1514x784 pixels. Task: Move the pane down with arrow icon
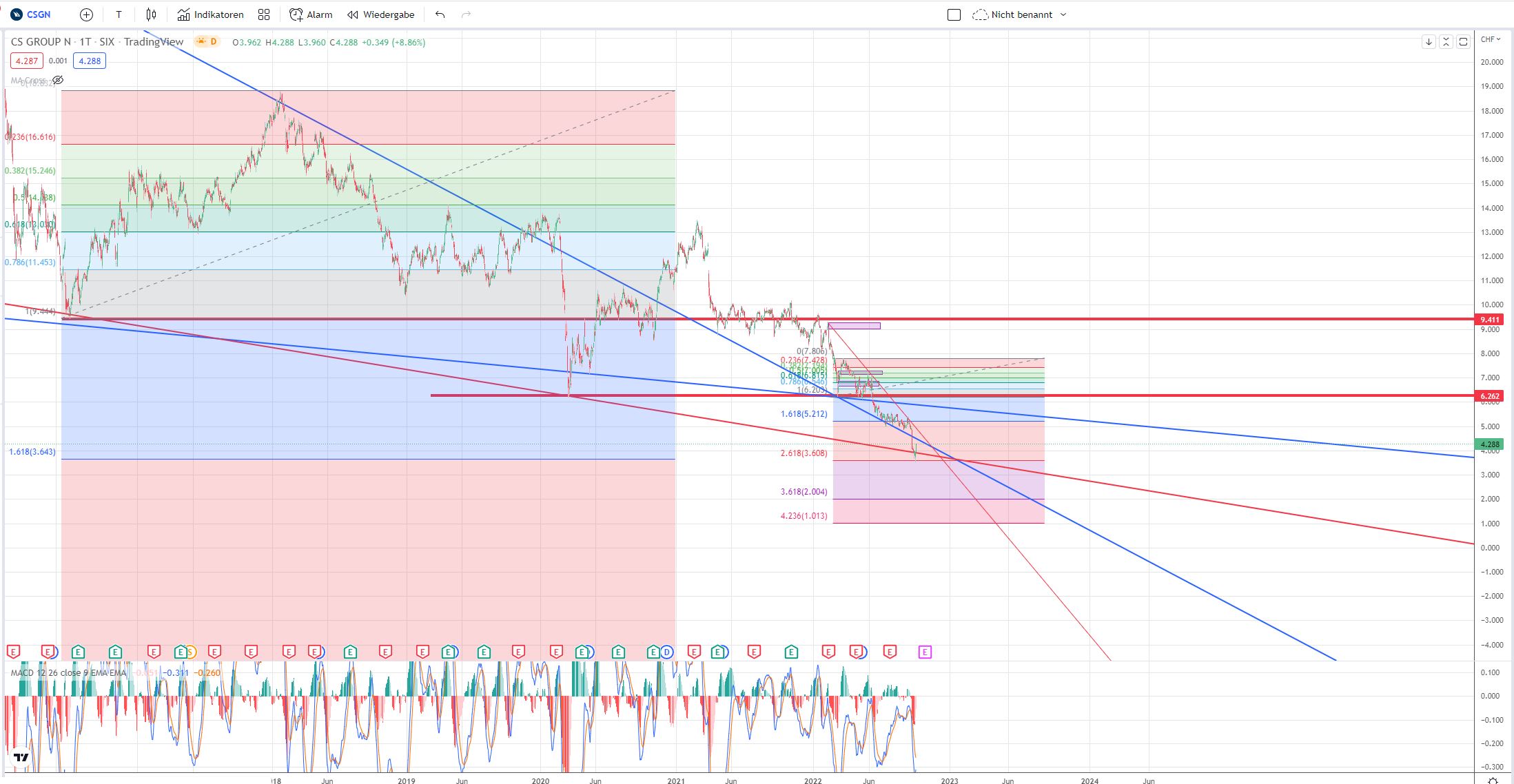(x=1429, y=42)
